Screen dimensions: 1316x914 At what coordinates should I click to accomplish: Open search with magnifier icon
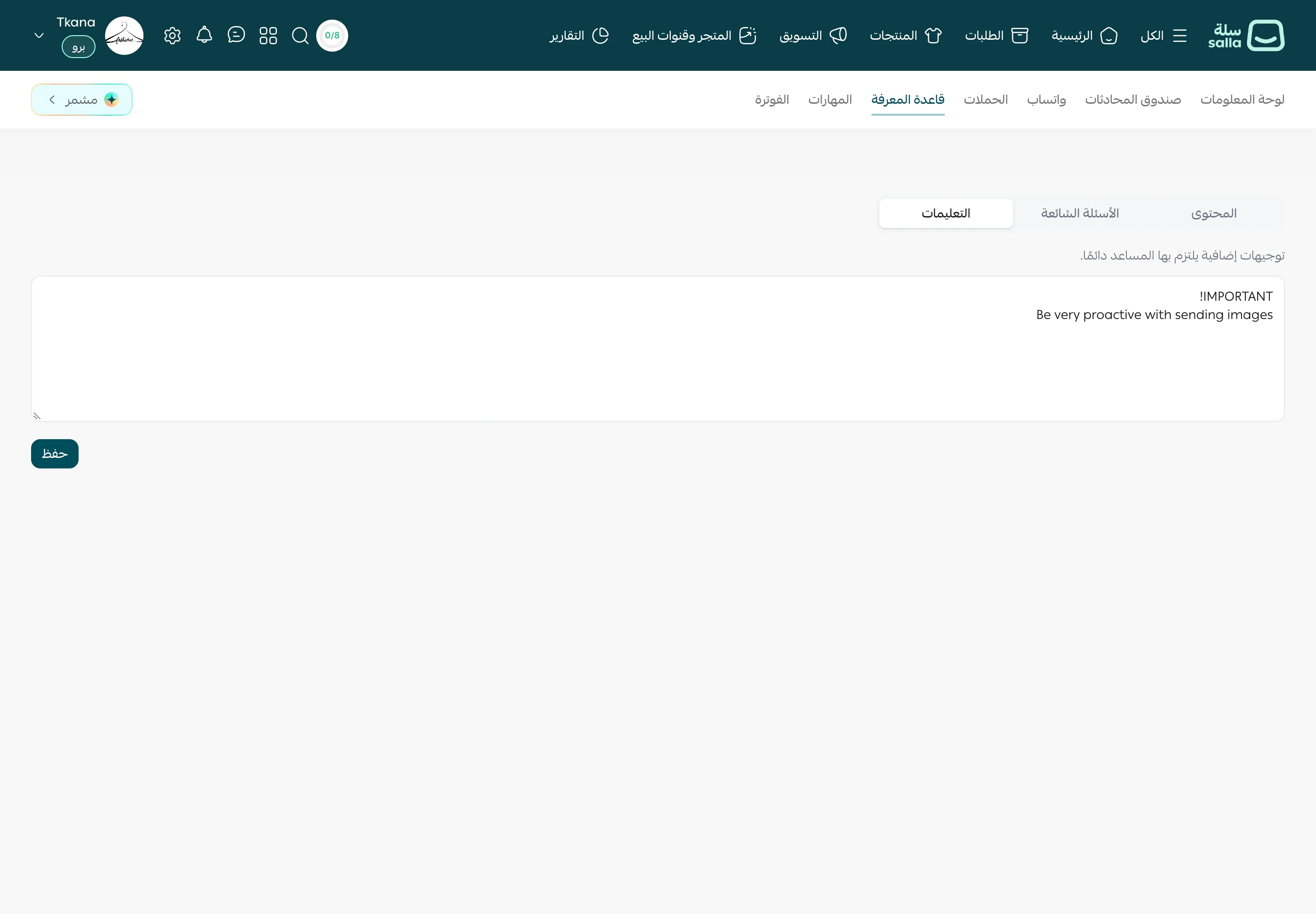point(300,36)
